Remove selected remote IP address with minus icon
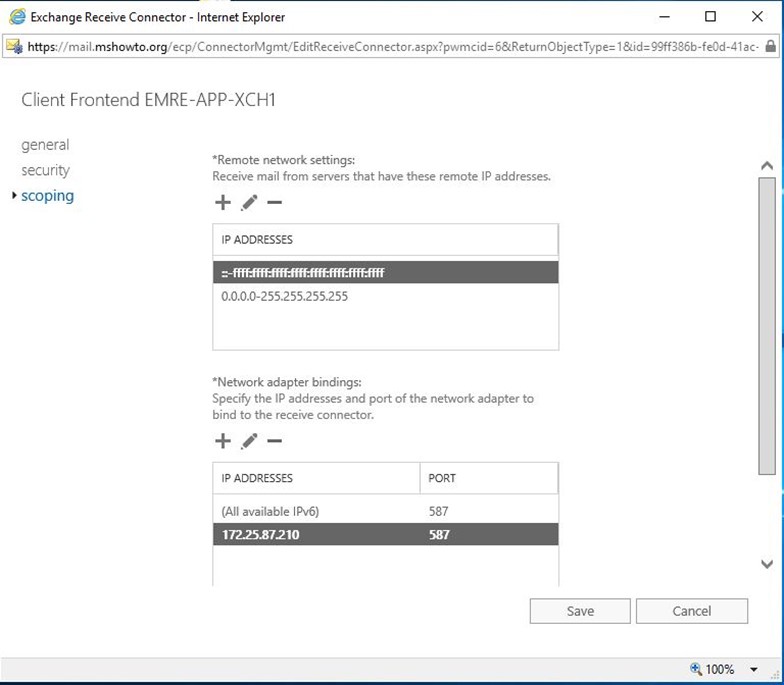This screenshot has height=685, width=784. point(274,202)
